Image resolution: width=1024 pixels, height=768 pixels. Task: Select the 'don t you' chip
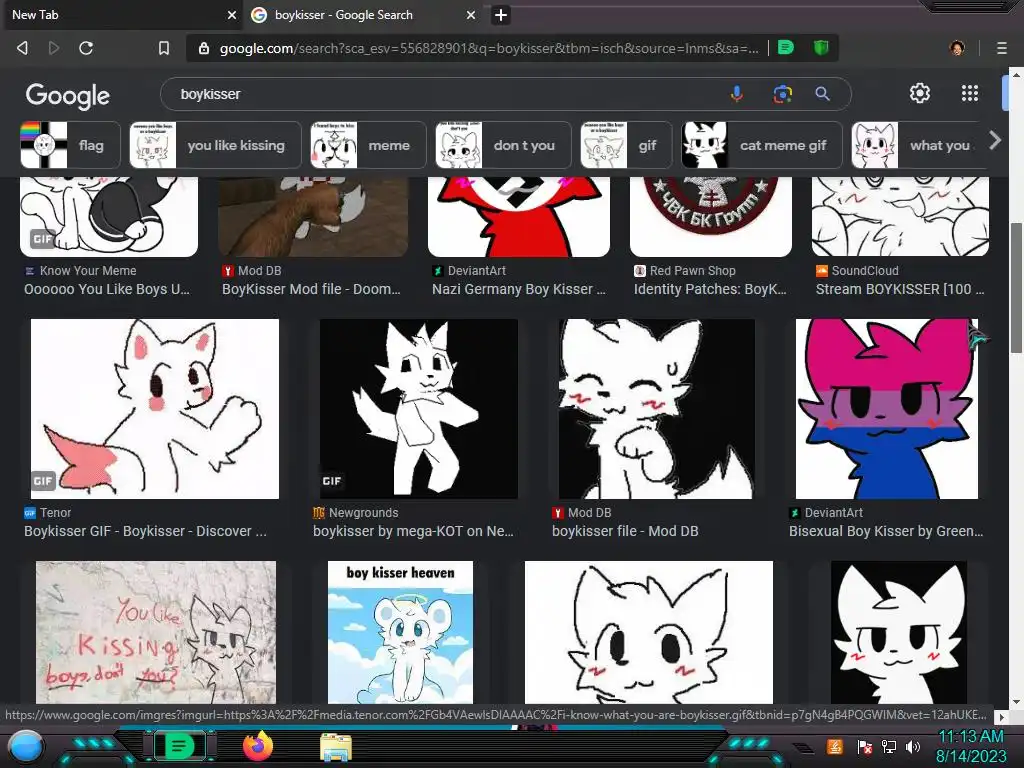coord(503,145)
